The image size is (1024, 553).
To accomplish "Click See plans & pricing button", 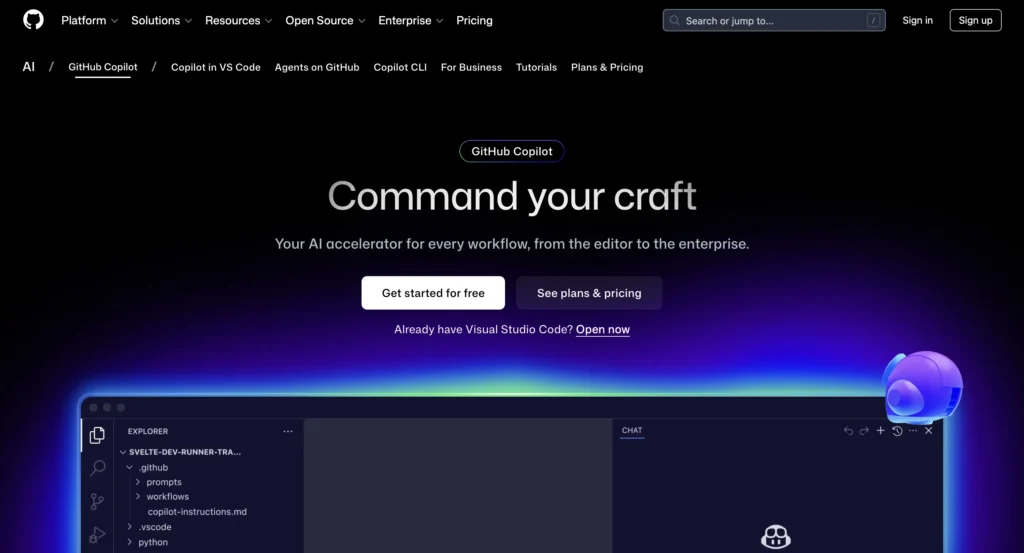I will click(x=589, y=293).
